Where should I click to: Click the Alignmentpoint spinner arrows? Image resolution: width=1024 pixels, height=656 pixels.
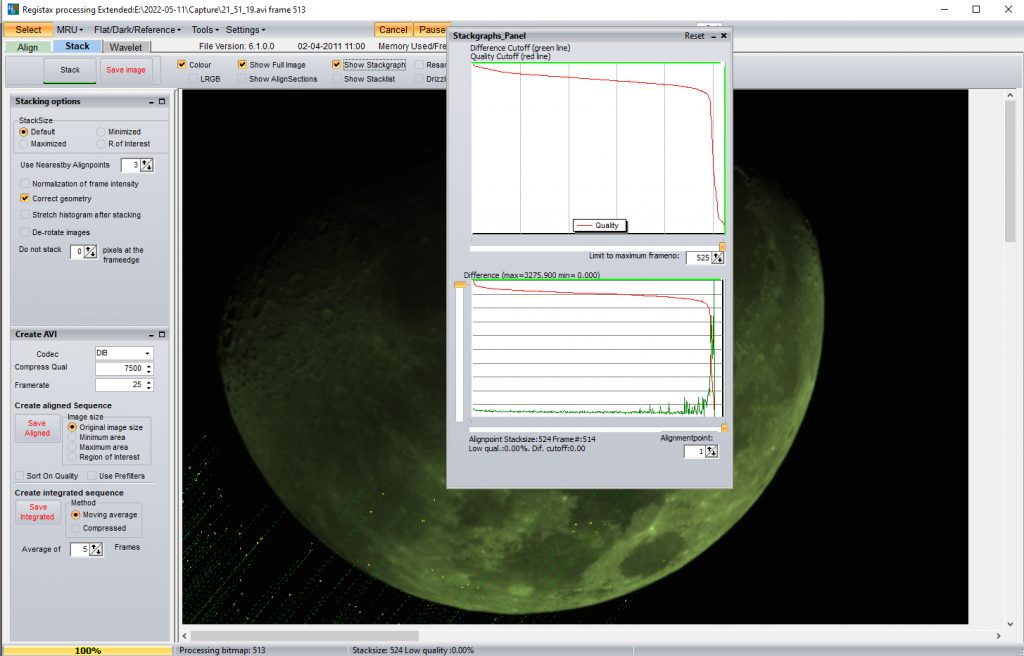711,452
